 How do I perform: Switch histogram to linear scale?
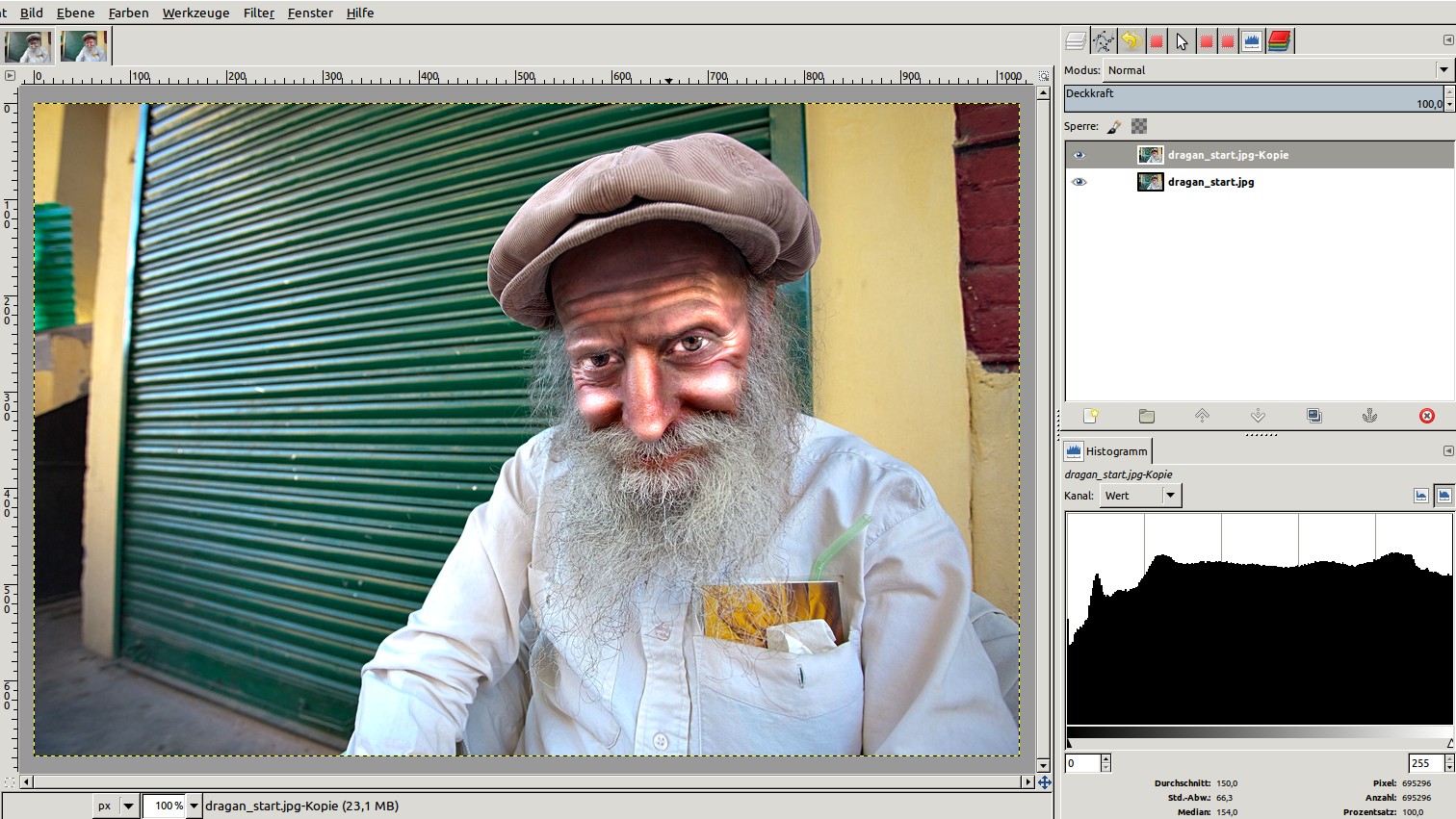(x=1420, y=496)
